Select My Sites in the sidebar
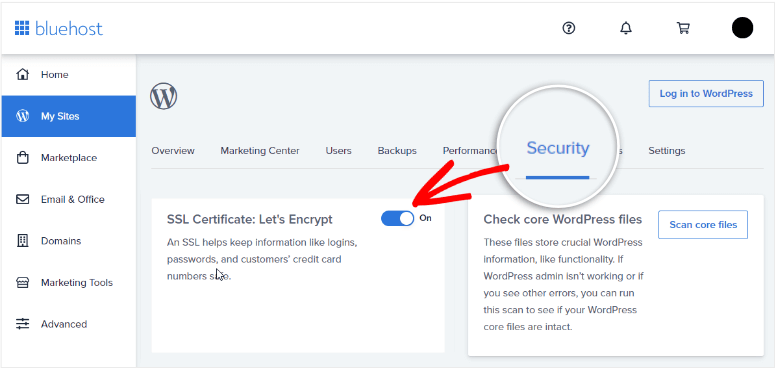Image resolution: width=775 pixels, height=368 pixels. 69,116
